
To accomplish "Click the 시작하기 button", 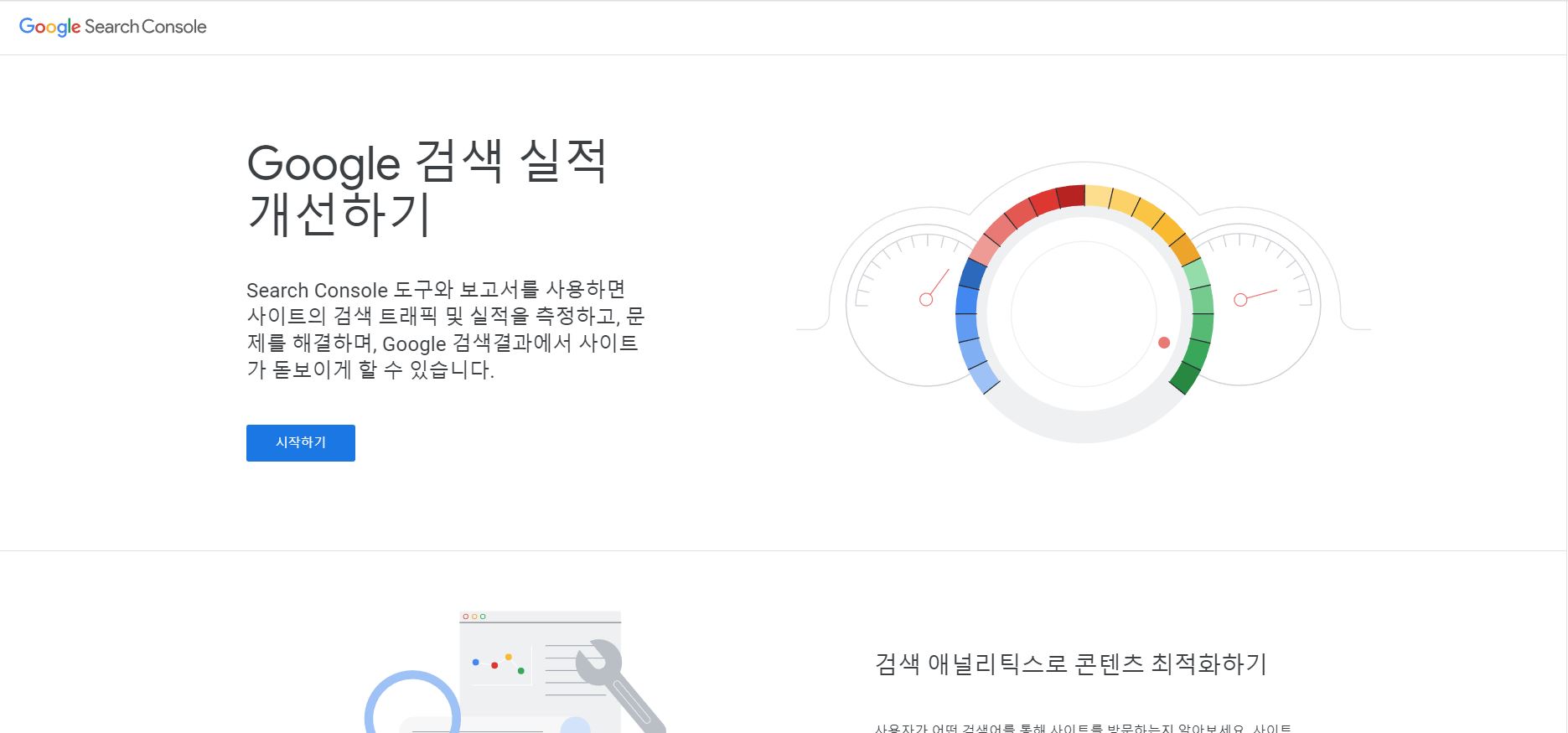I will tap(300, 442).
